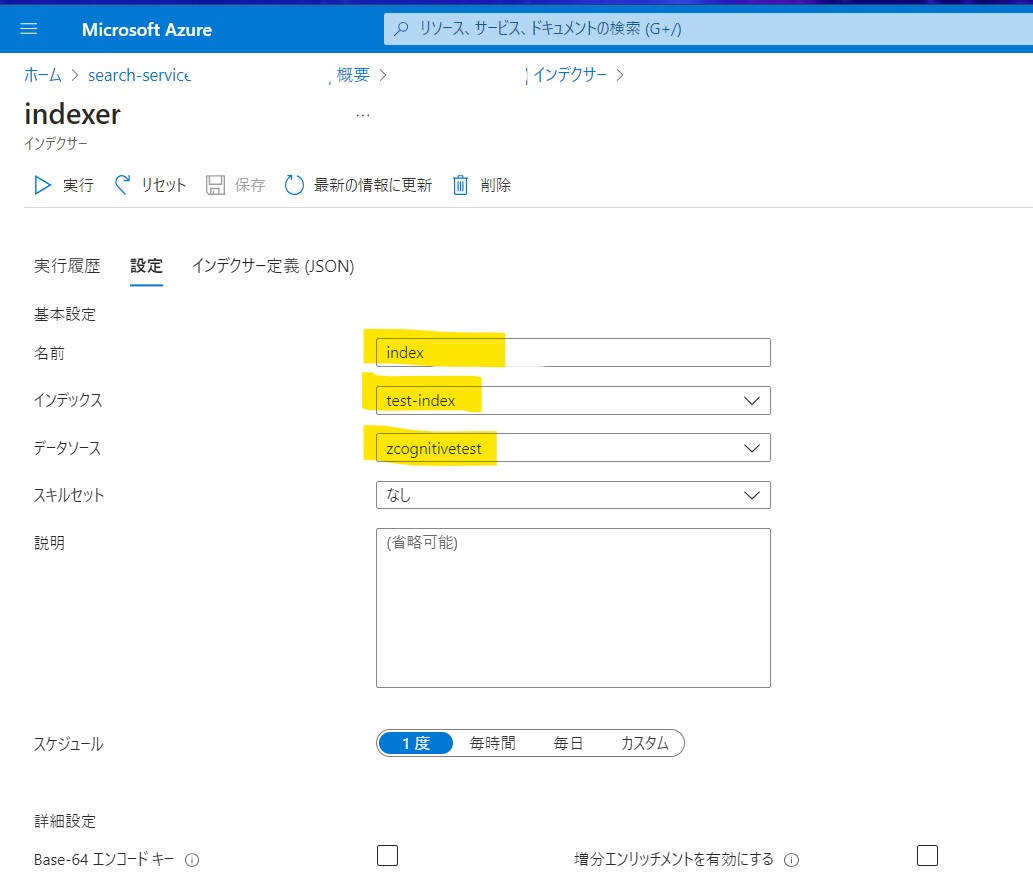Click the 説明 field label
This screenshot has height=885, width=1033.
[49, 543]
